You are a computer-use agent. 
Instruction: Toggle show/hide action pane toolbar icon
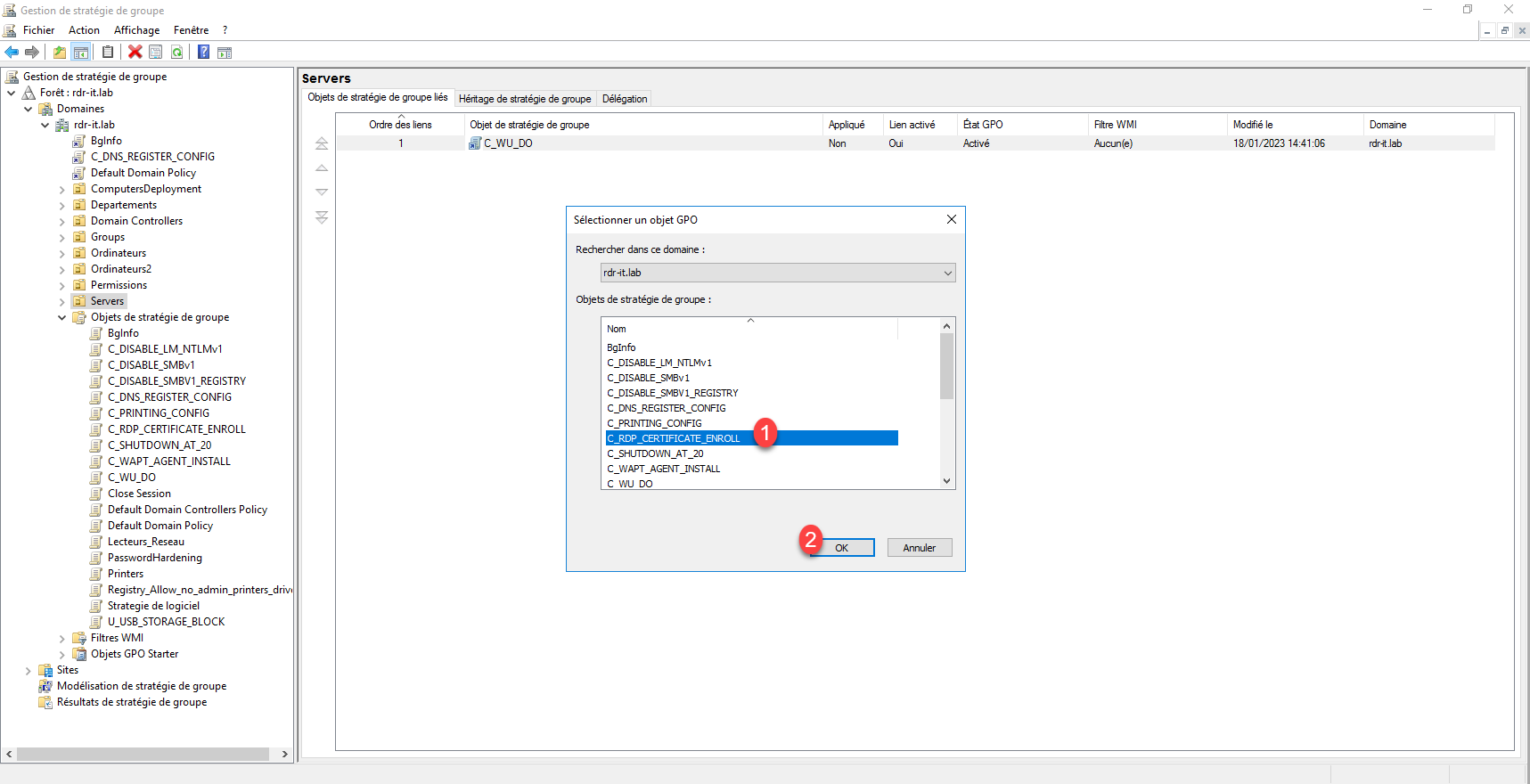225,53
